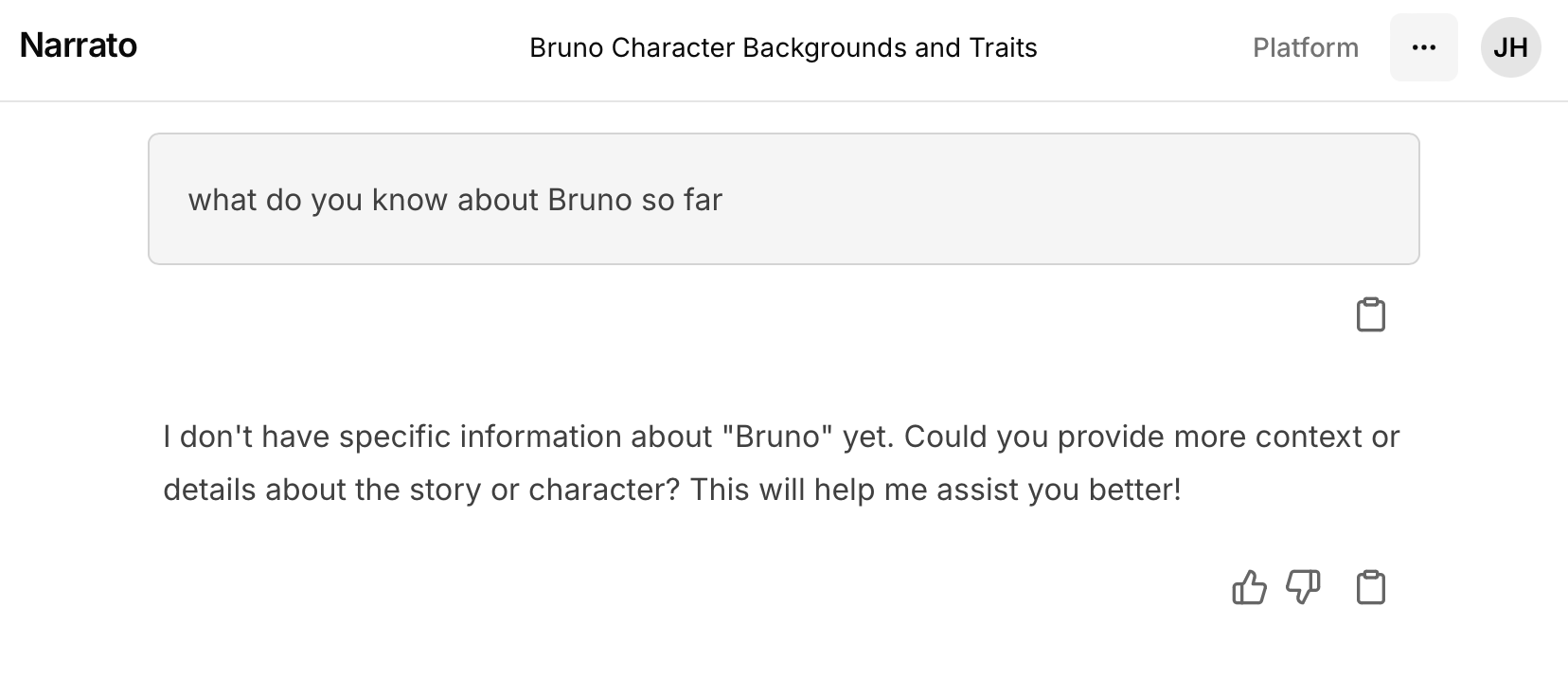The image size is (1568, 678).
Task: Click the first line of assistant's reply
Action: pyautogui.click(x=780, y=437)
